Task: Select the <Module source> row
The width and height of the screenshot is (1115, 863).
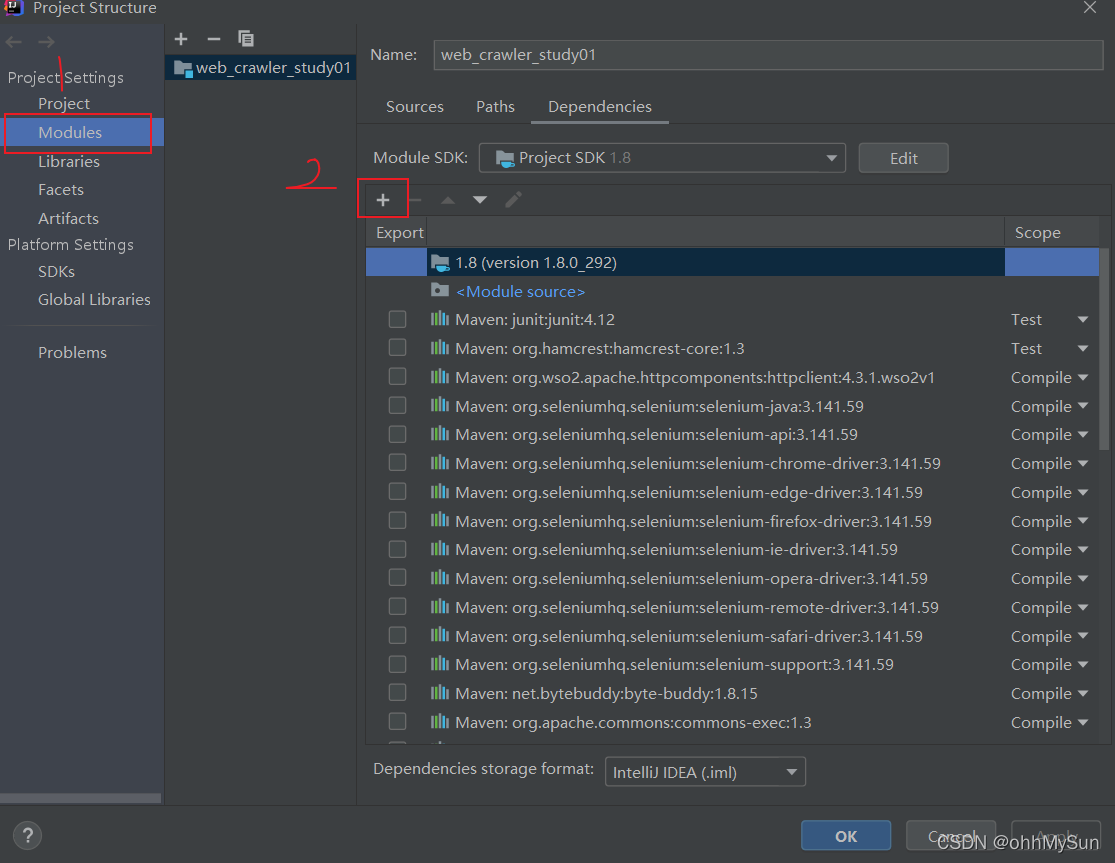Action: (732, 291)
